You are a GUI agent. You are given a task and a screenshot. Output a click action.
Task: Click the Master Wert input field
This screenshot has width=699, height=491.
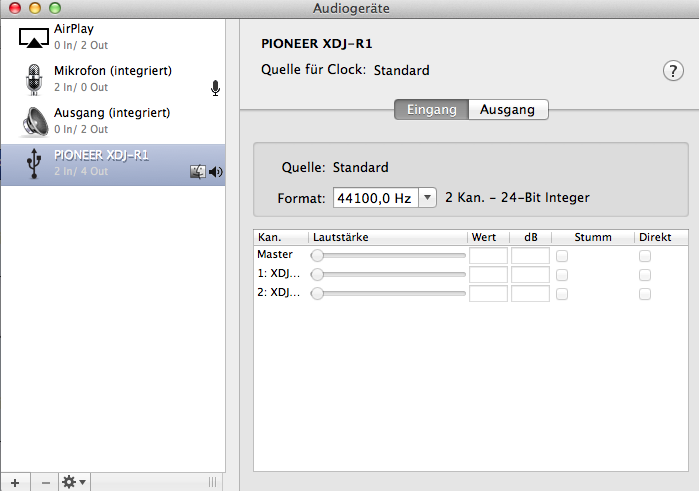tap(488, 256)
